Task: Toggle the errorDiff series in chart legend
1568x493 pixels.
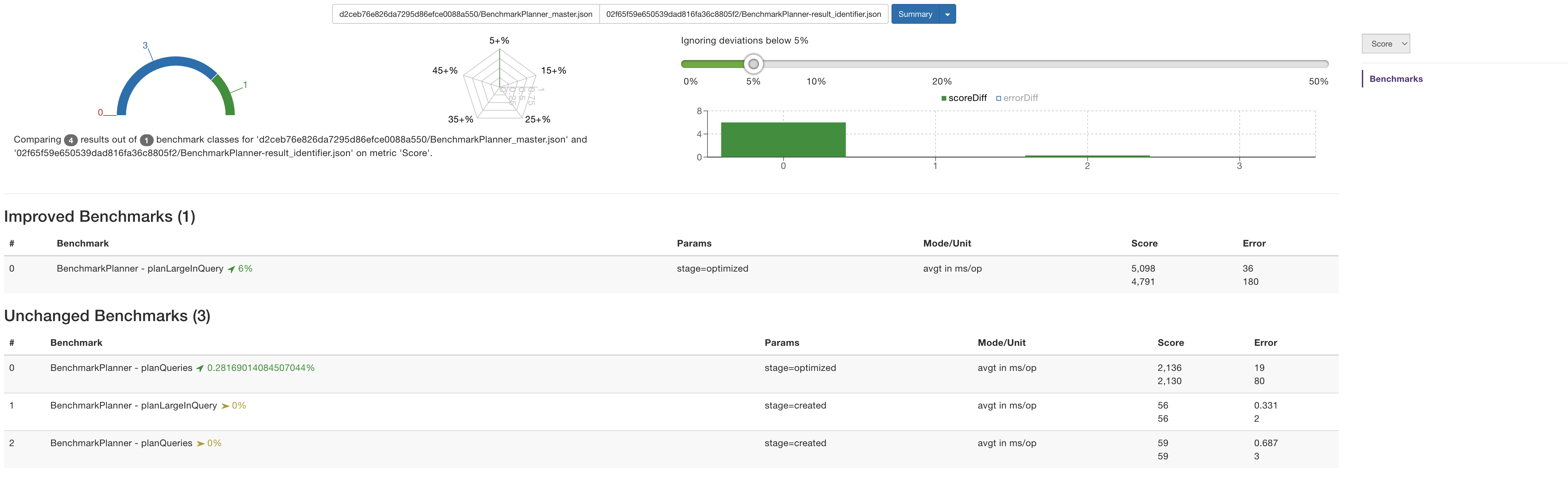Action: (x=1020, y=98)
